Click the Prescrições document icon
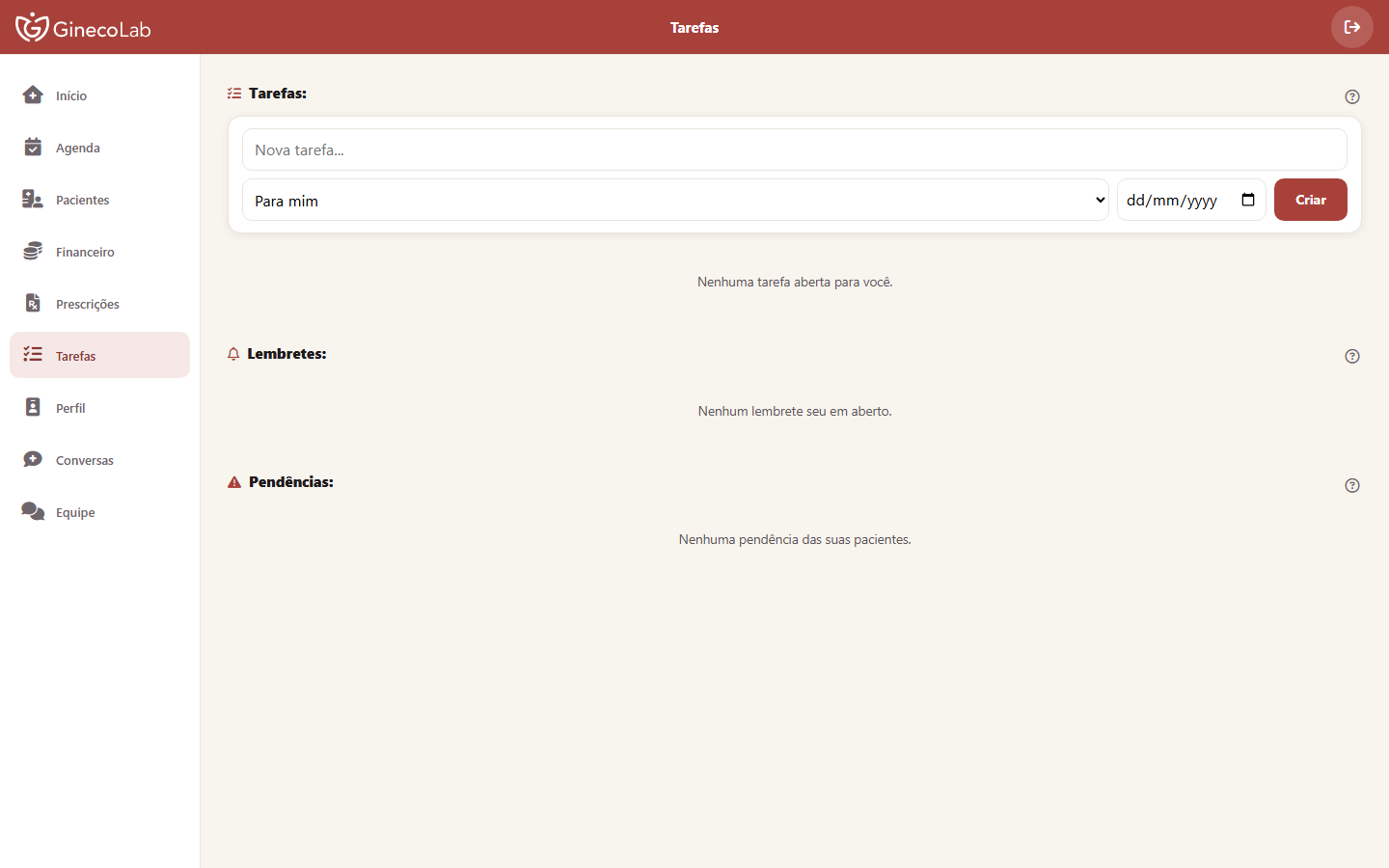Viewport: 1389px width, 868px height. (33, 303)
